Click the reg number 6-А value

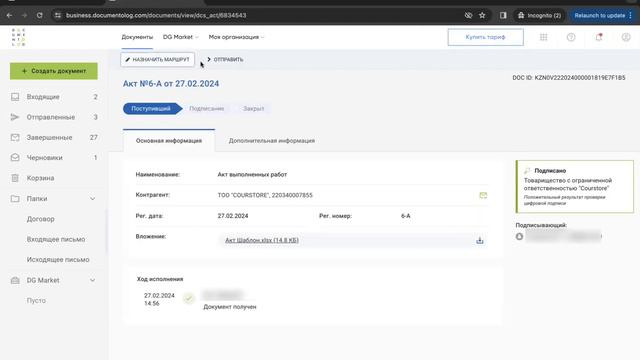pyautogui.click(x=406, y=216)
